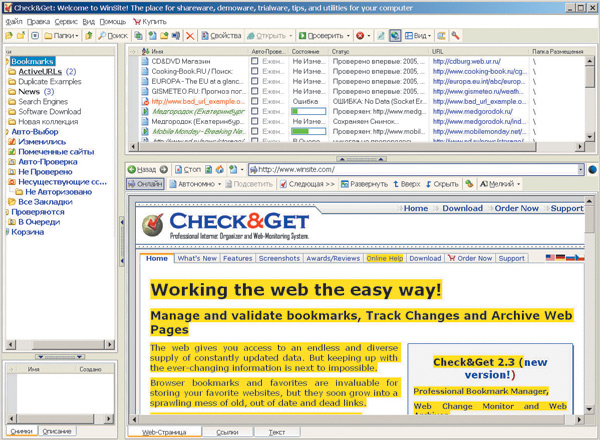Viewport: 600px width, 440px height.
Task: Open the Вид view dropdown in toolbar
Action: coord(418,36)
